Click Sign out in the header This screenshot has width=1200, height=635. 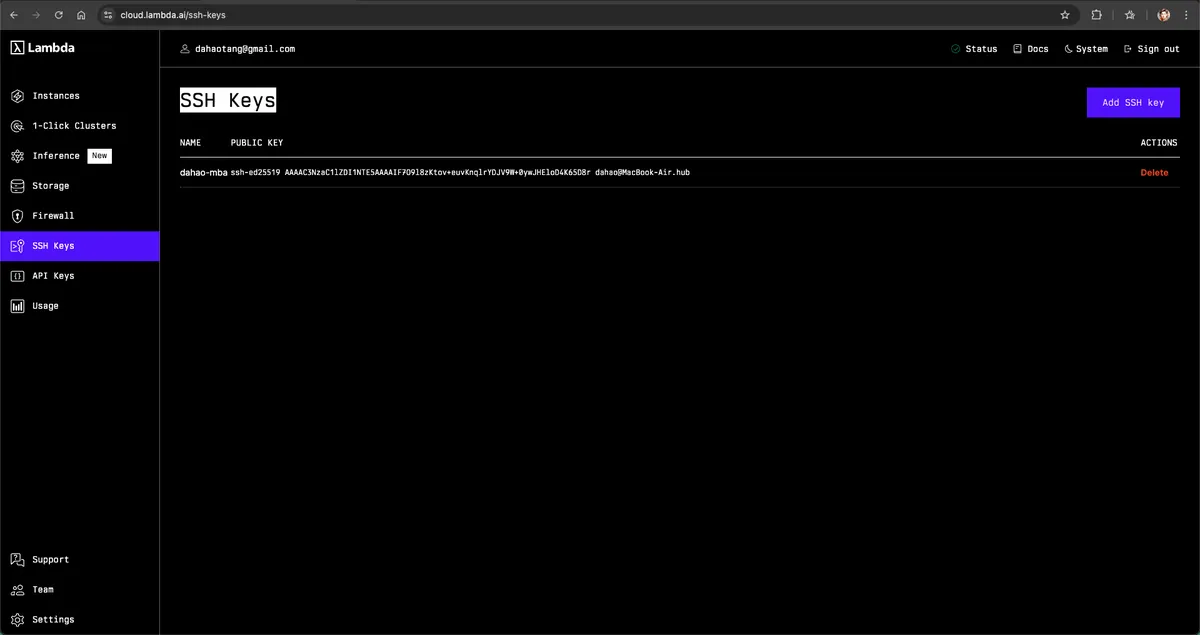click(1152, 49)
